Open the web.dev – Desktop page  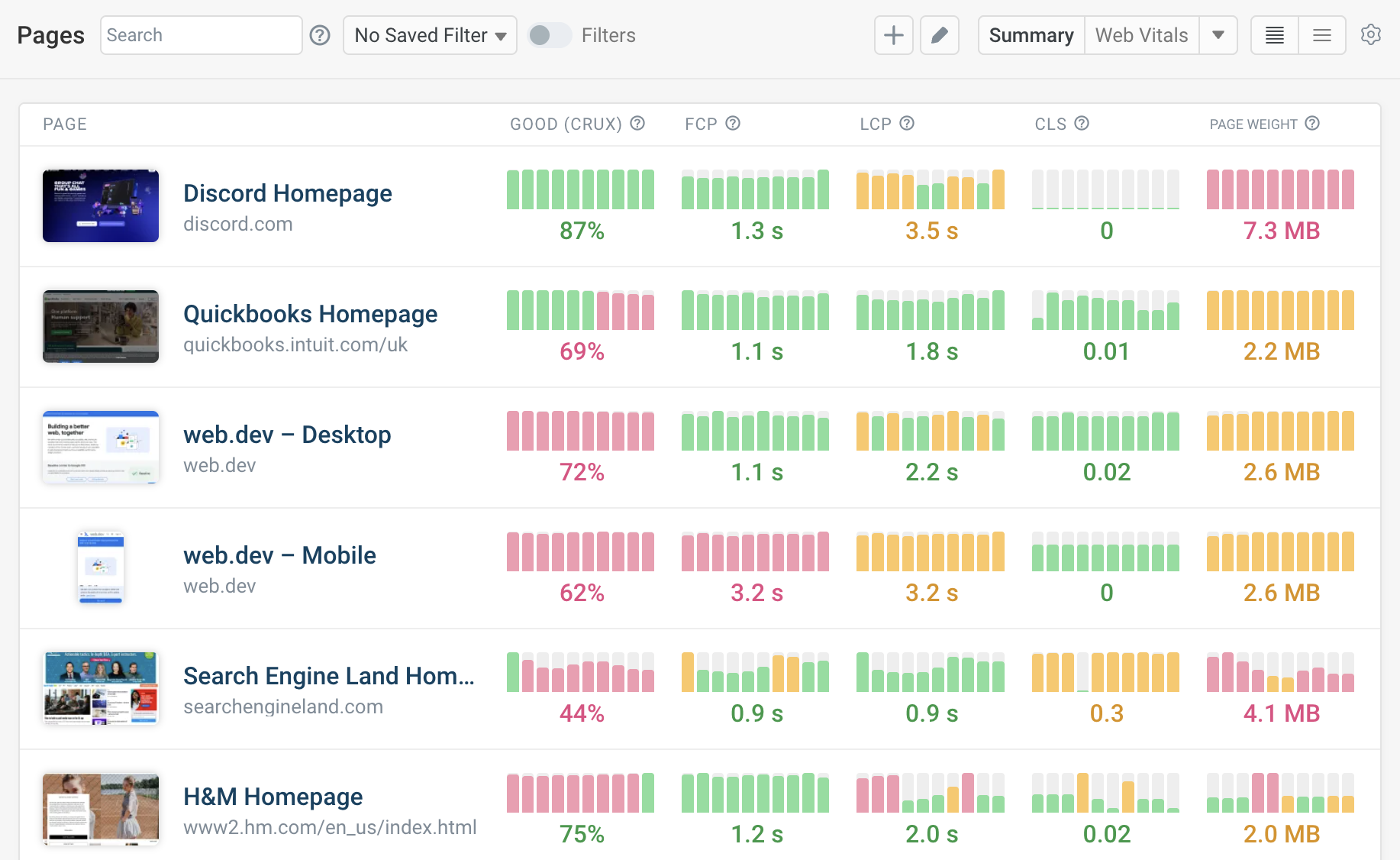click(287, 435)
